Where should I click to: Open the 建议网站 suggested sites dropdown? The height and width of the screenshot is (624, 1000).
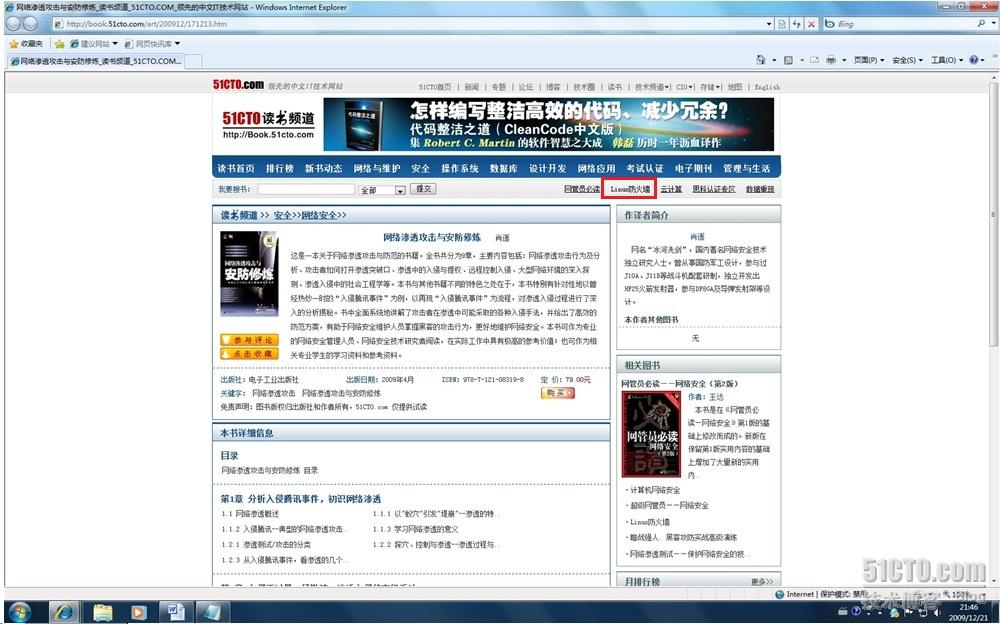[94, 43]
